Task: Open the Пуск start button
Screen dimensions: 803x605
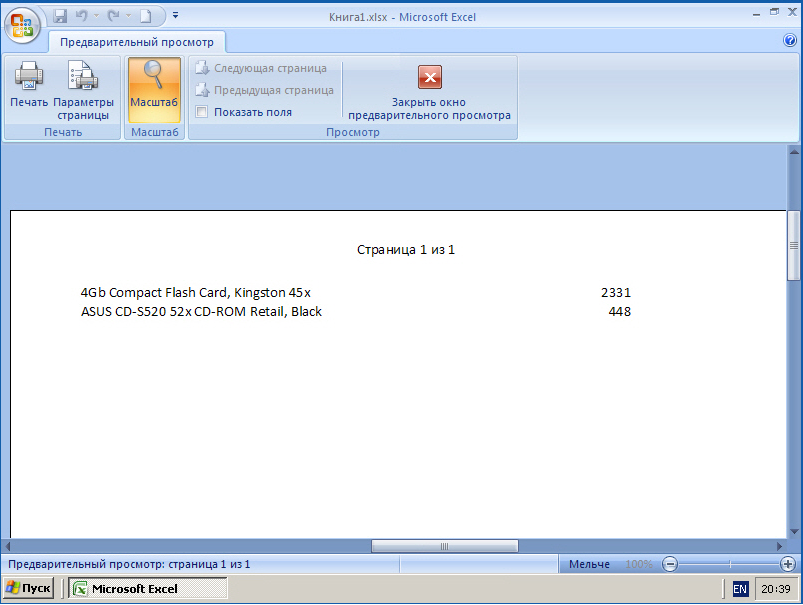Action: (29, 589)
